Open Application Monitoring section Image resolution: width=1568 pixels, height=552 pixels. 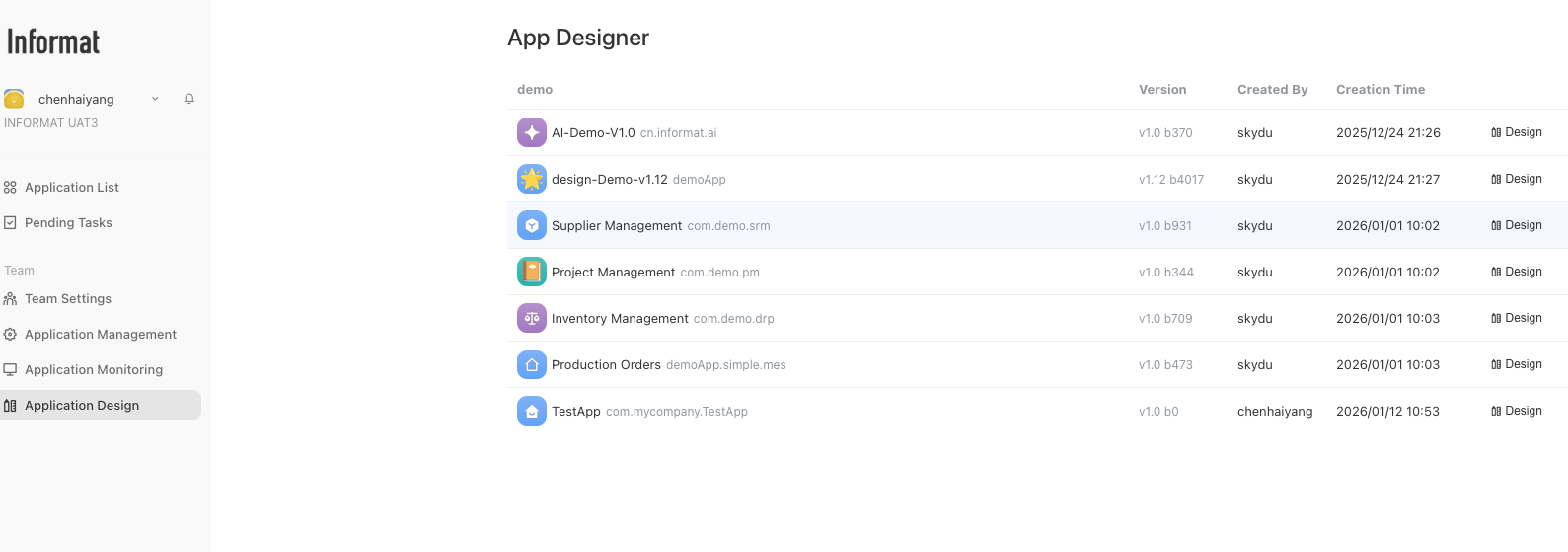94,370
